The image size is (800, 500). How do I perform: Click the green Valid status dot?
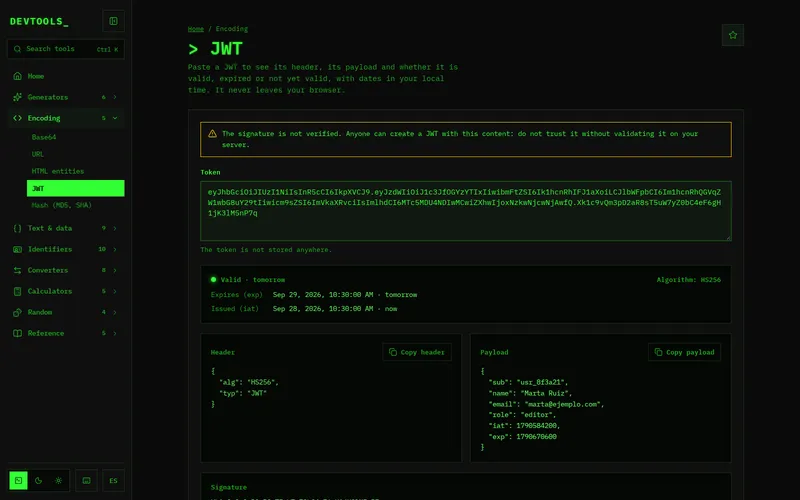[x=213, y=280]
